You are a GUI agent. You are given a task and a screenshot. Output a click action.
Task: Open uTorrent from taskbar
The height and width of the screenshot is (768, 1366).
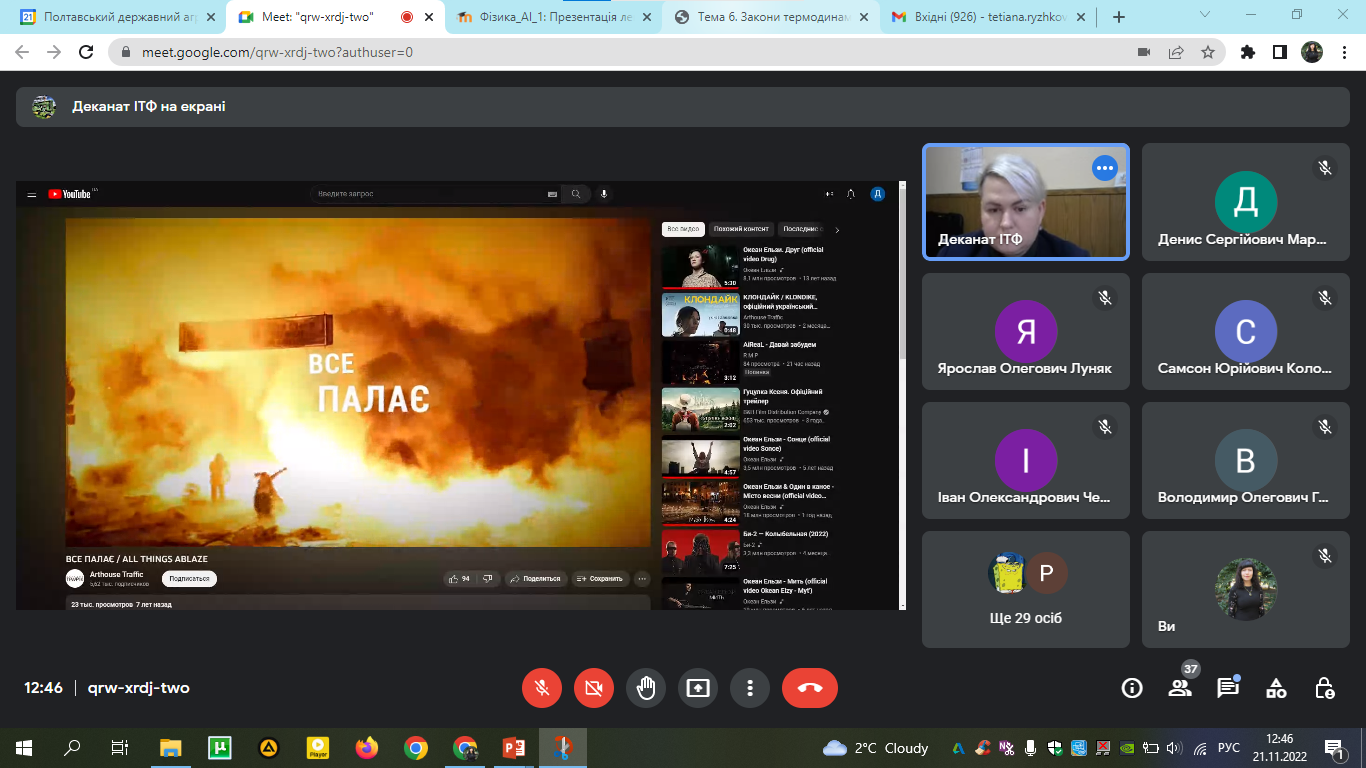[x=220, y=747]
